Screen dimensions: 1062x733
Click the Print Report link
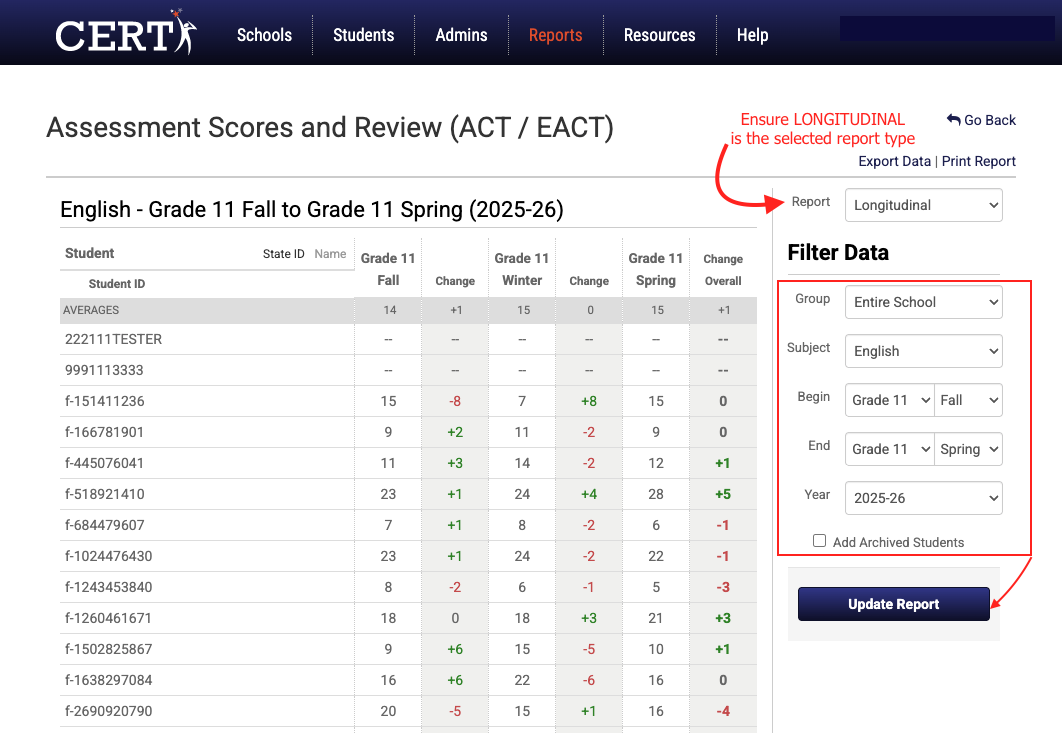(x=978, y=161)
